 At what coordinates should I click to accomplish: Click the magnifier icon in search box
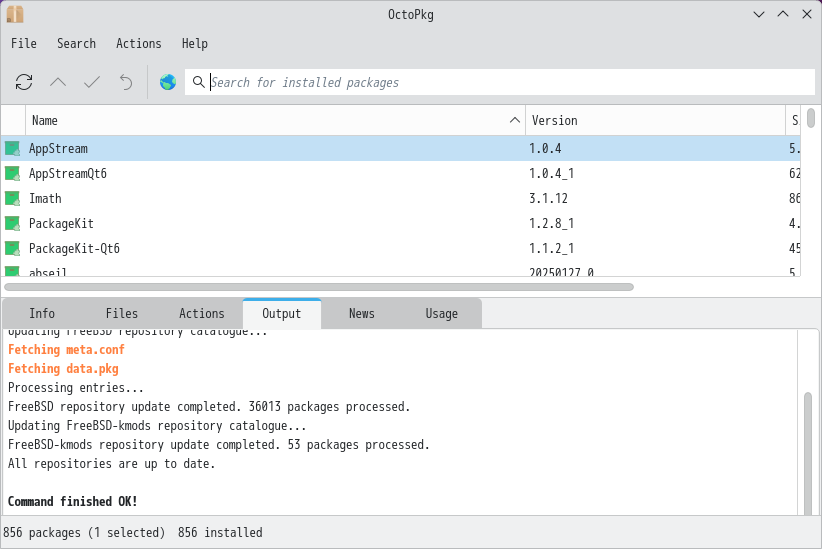[x=199, y=82]
